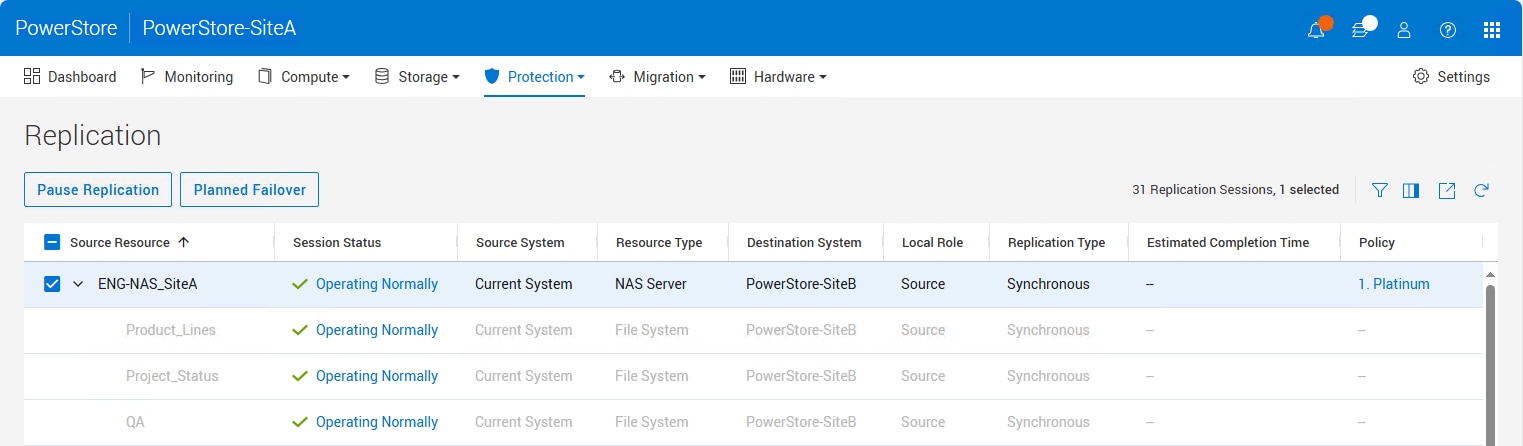Toggle the select-all header checkbox
The image size is (1523, 446).
pos(53,242)
